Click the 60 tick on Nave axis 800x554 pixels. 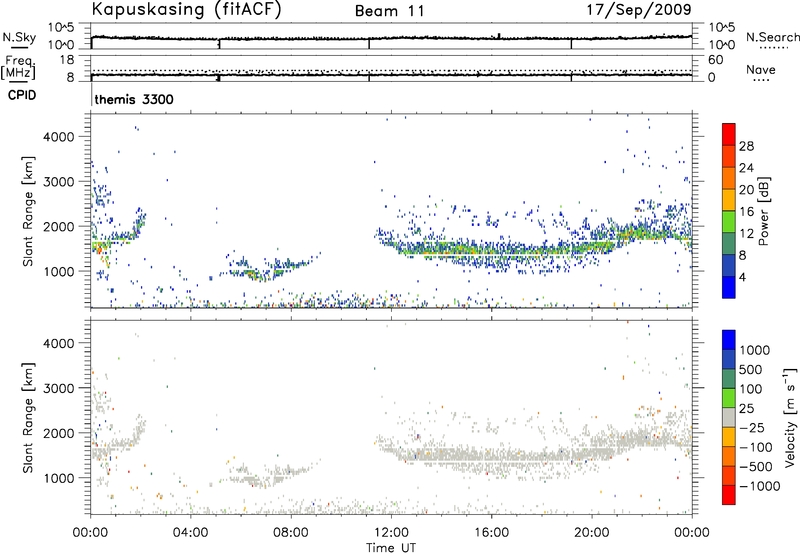[715, 60]
